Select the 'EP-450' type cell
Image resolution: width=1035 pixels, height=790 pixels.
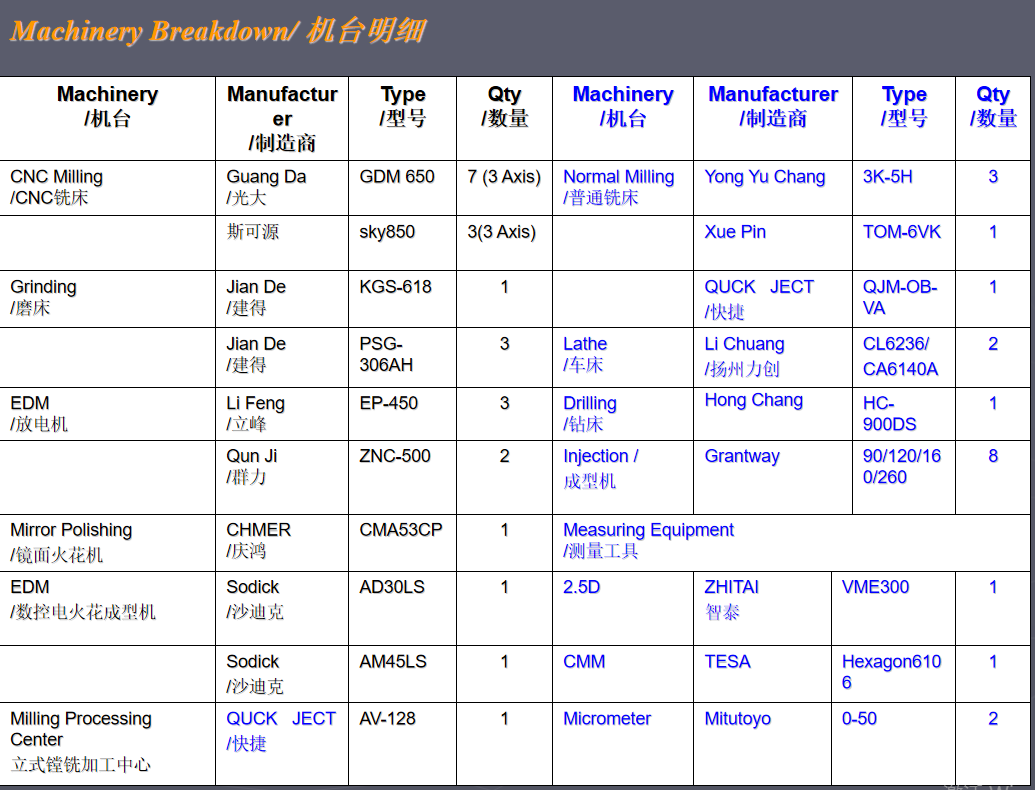[x=403, y=414]
